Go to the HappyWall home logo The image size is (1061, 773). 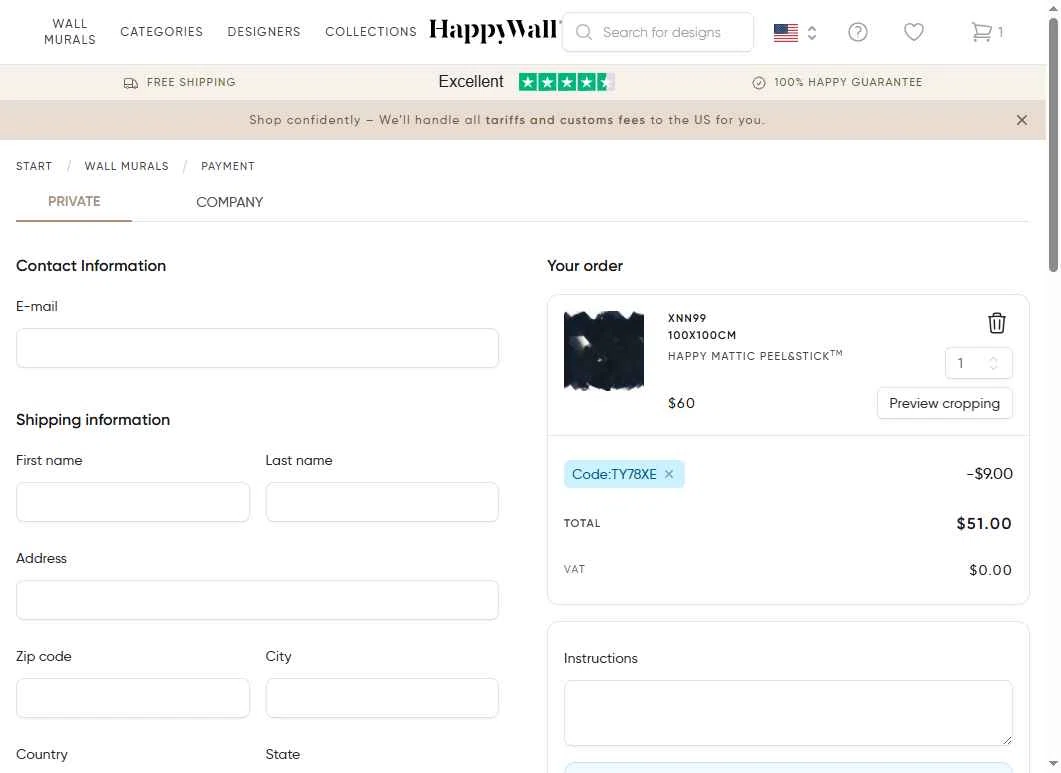[x=495, y=30]
